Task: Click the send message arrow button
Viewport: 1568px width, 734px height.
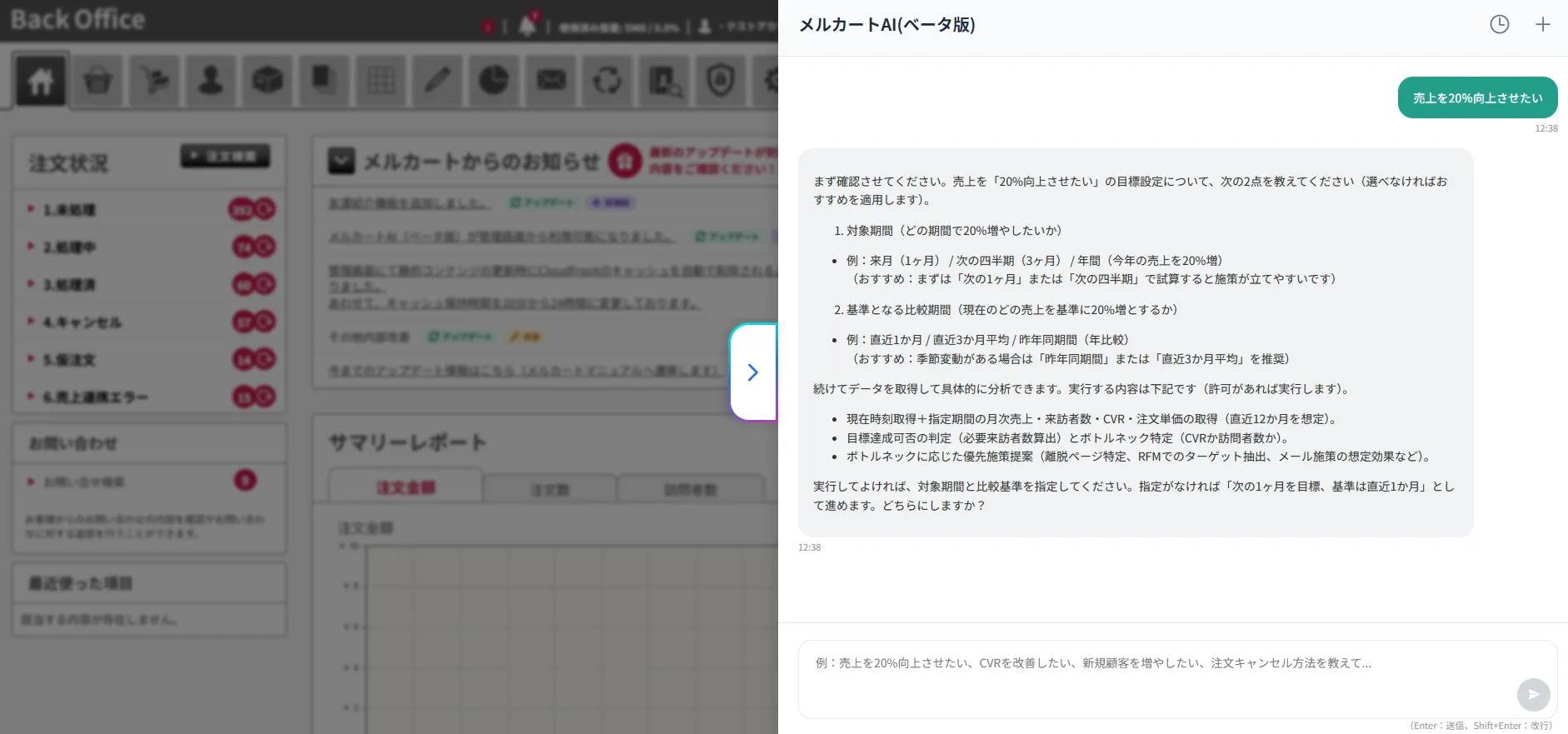Action: click(x=1533, y=694)
